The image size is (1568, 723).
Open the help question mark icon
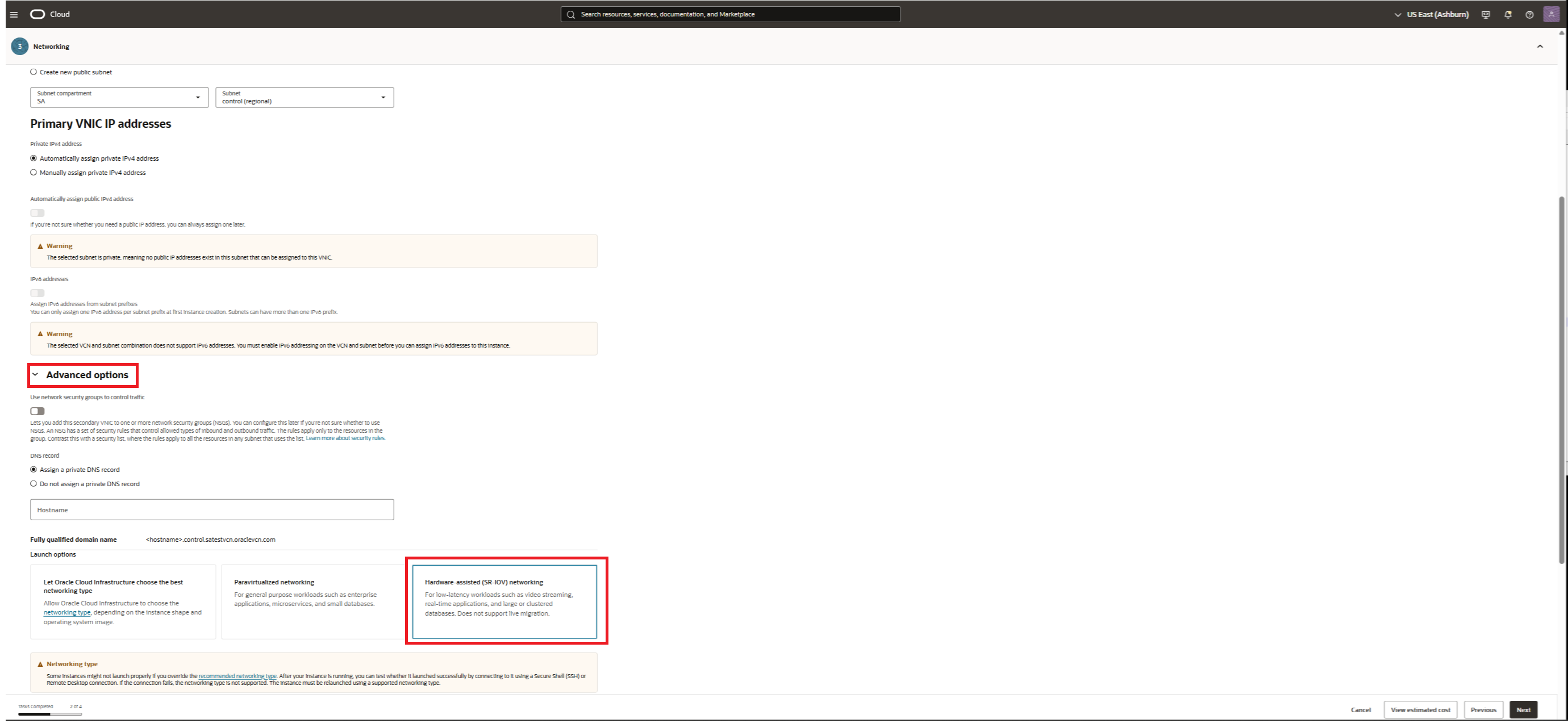(x=1529, y=15)
